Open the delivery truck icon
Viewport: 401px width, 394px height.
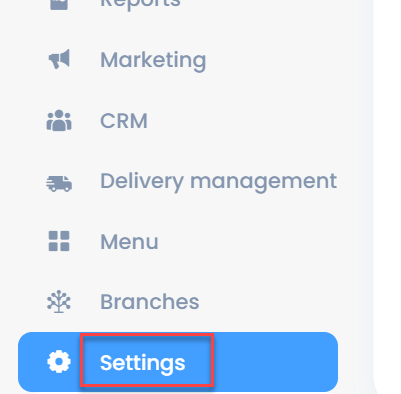(59, 183)
